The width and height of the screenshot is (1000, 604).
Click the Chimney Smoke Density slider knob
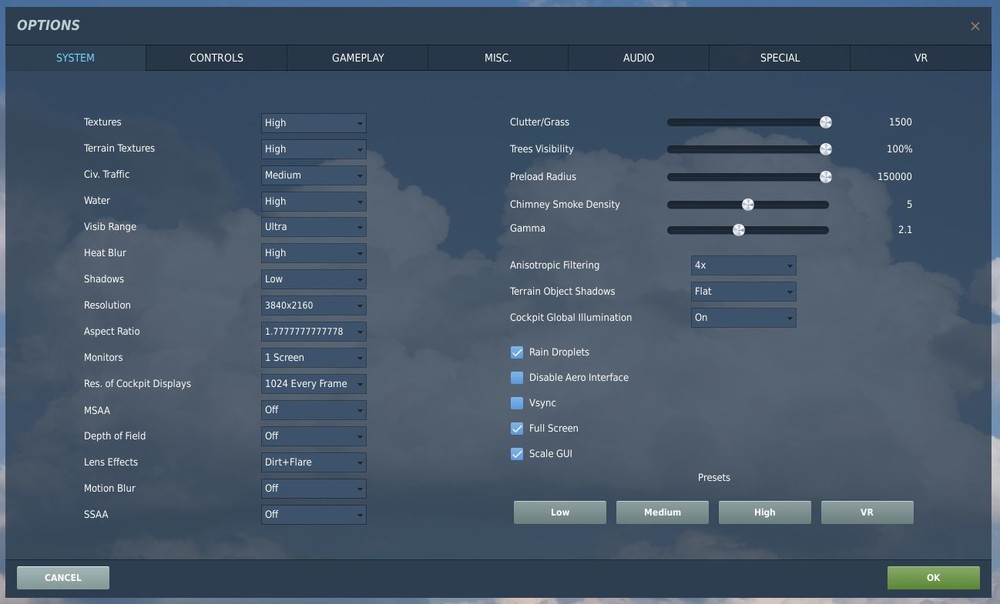(x=748, y=204)
